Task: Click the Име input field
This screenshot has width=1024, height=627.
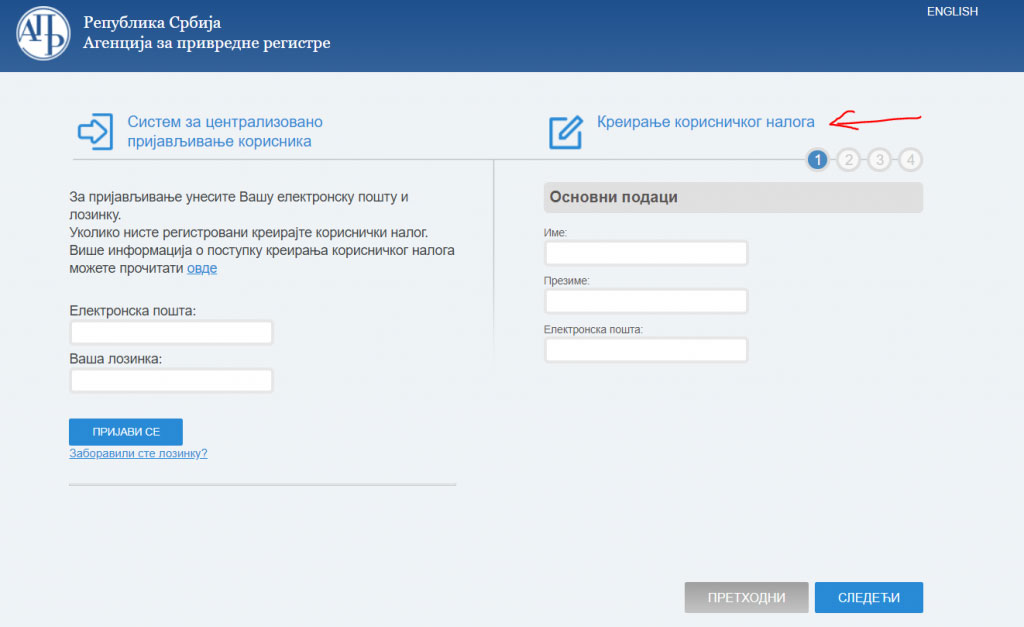Action: point(646,253)
